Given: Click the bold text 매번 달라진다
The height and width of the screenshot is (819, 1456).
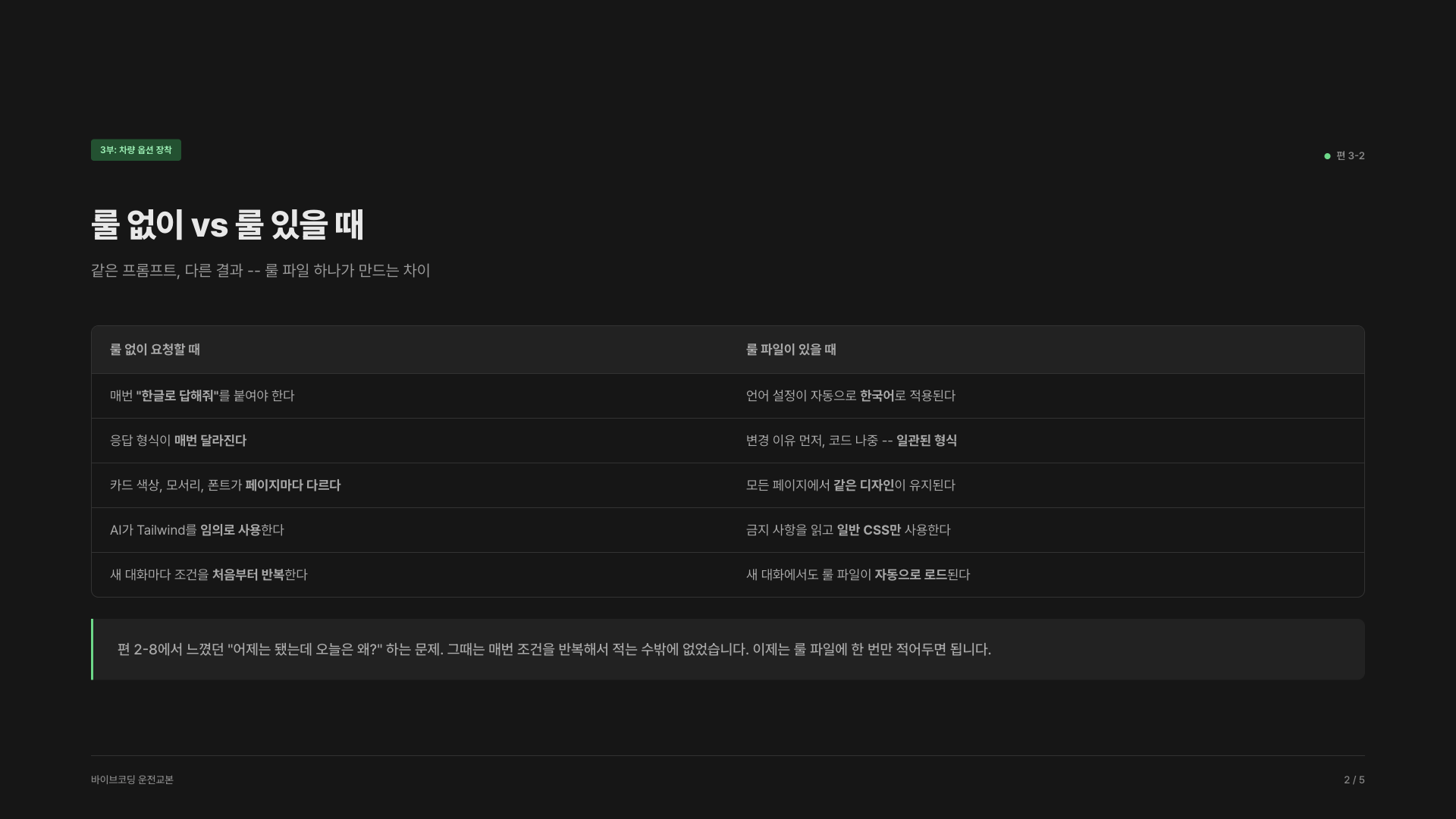Looking at the screenshot, I should coord(210,441).
